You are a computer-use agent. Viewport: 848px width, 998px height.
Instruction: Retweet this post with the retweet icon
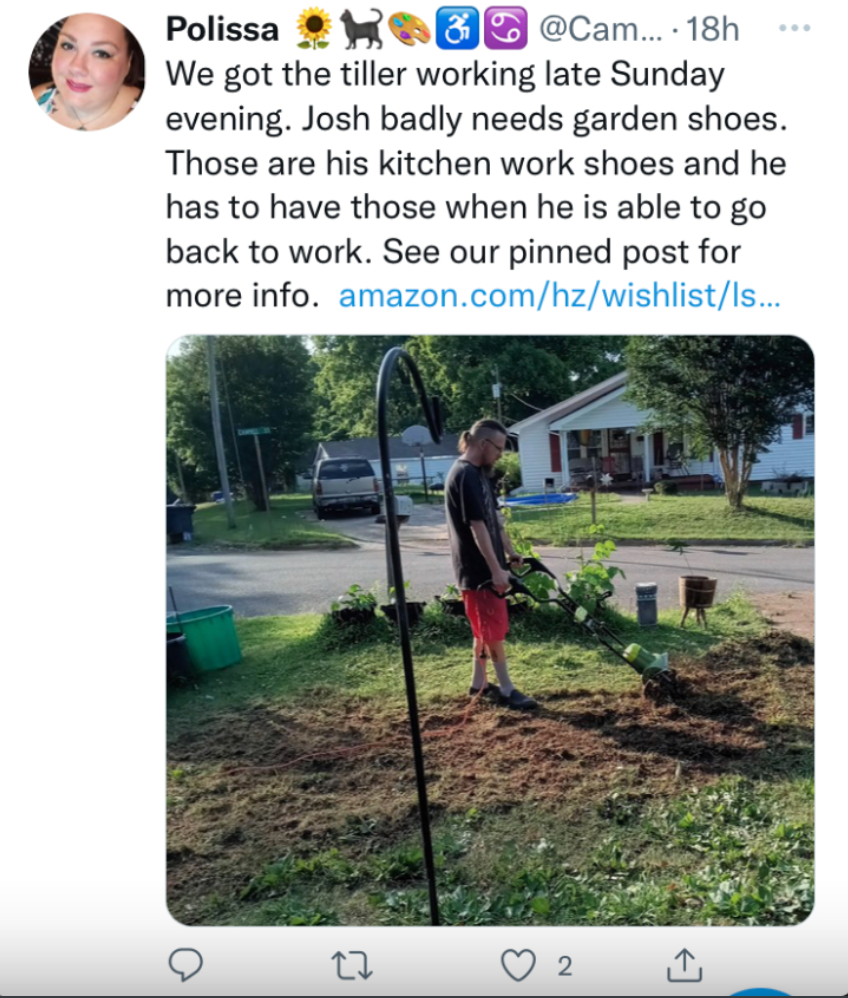pyautogui.click(x=352, y=966)
